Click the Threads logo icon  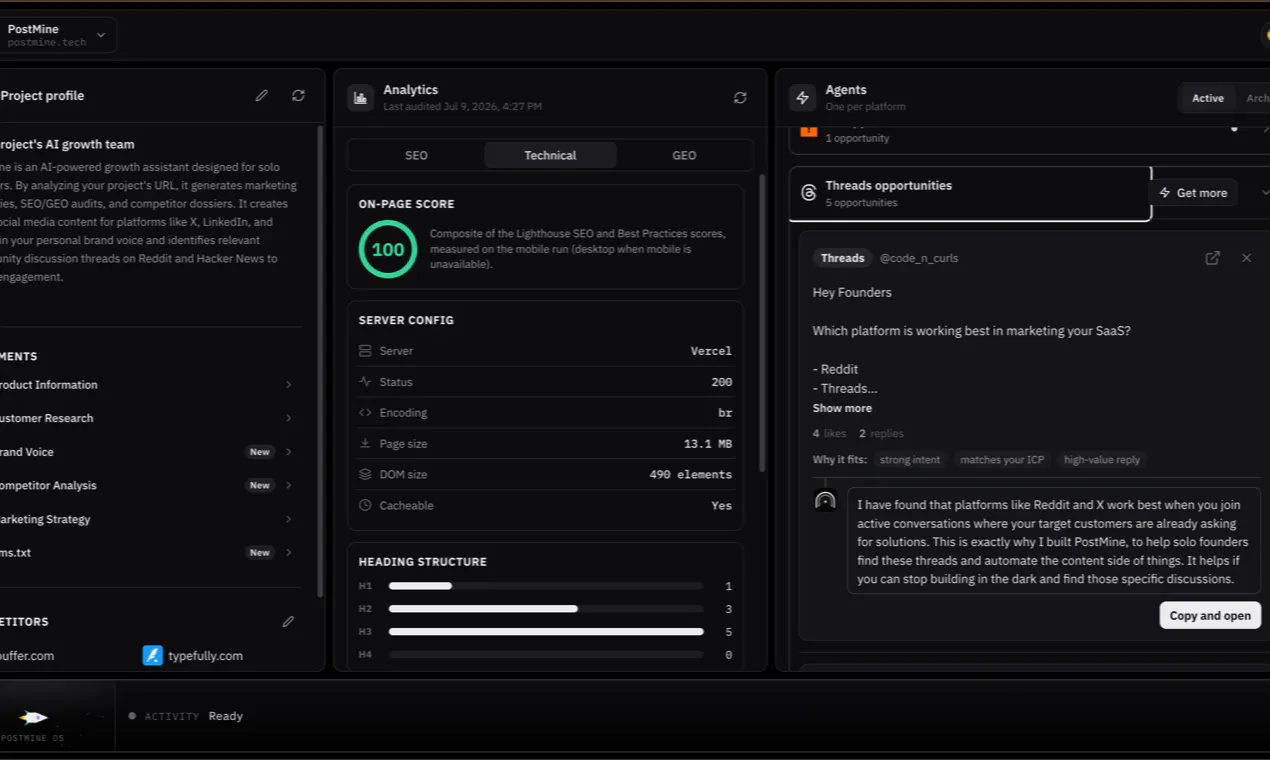coord(809,193)
